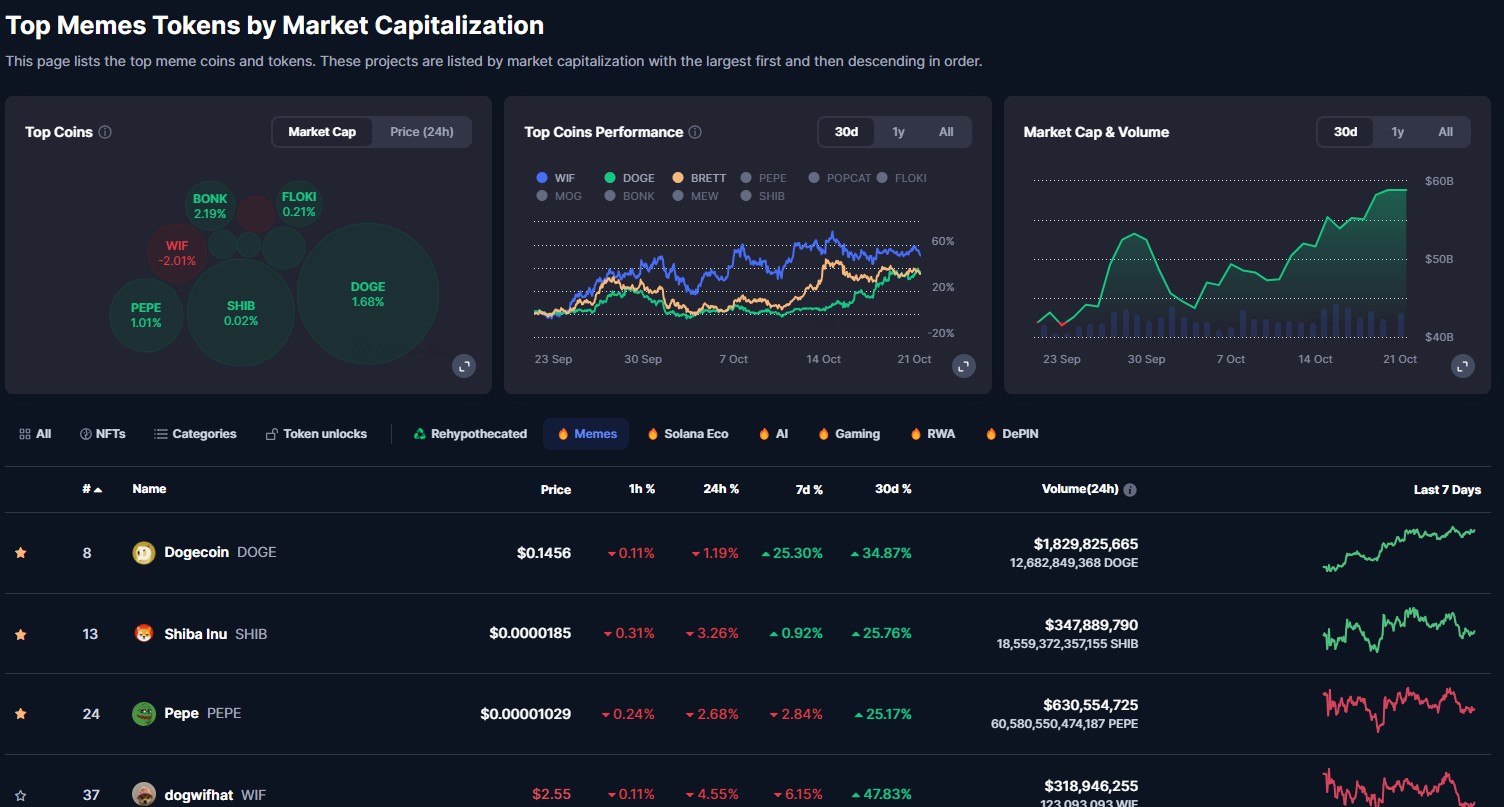
Task: Click the BONK bubble in Top Coins
Action: point(210,206)
